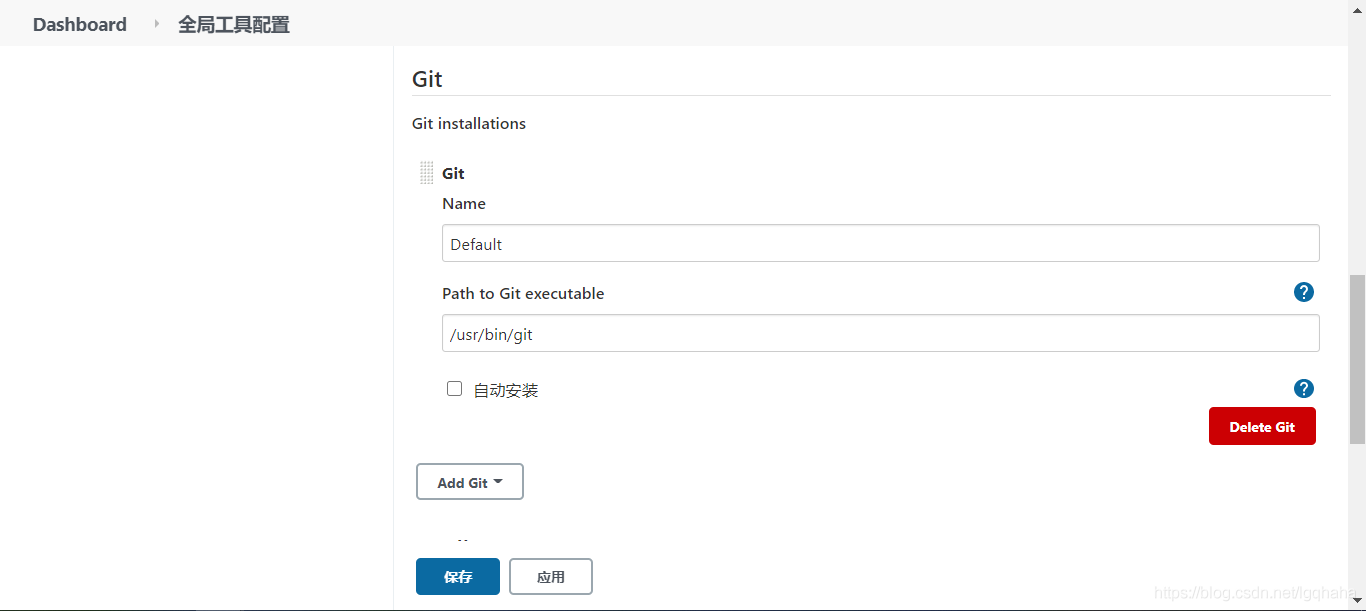The height and width of the screenshot is (611, 1366).
Task: Grab the Git installation drag handle
Action: click(427, 173)
